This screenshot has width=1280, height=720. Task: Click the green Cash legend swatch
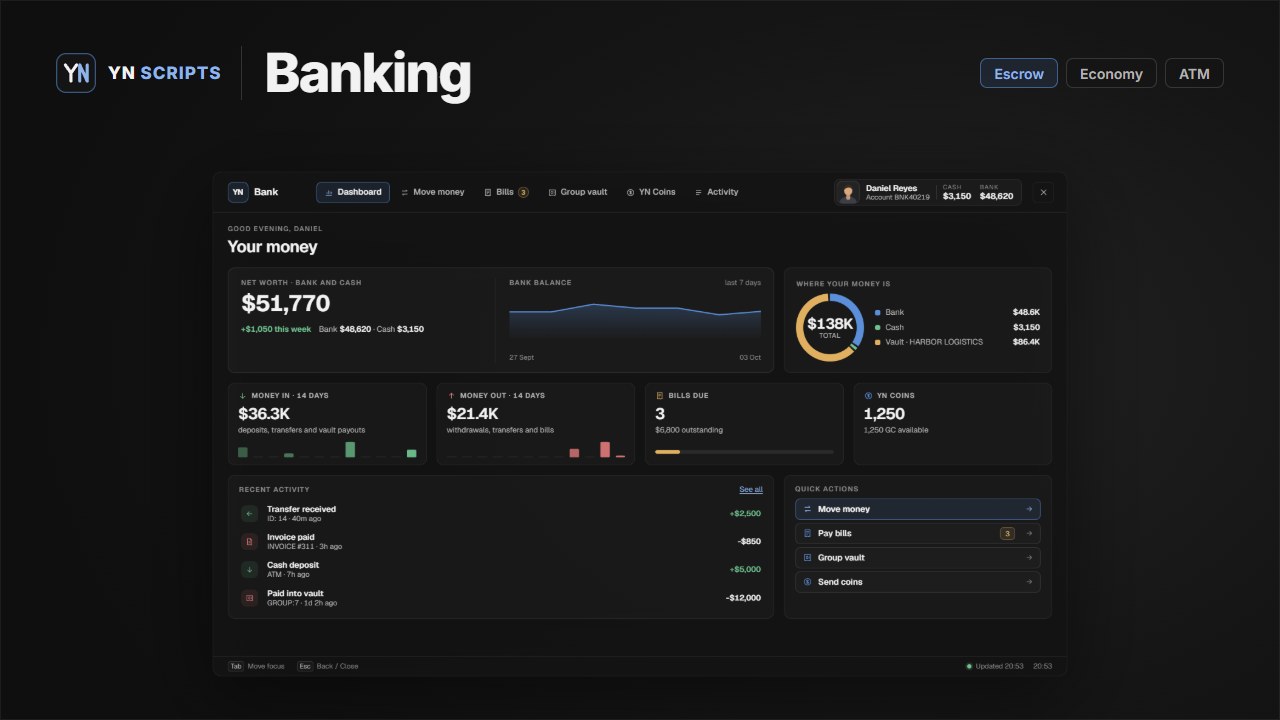pyautogui.click(x=877, y=327)
